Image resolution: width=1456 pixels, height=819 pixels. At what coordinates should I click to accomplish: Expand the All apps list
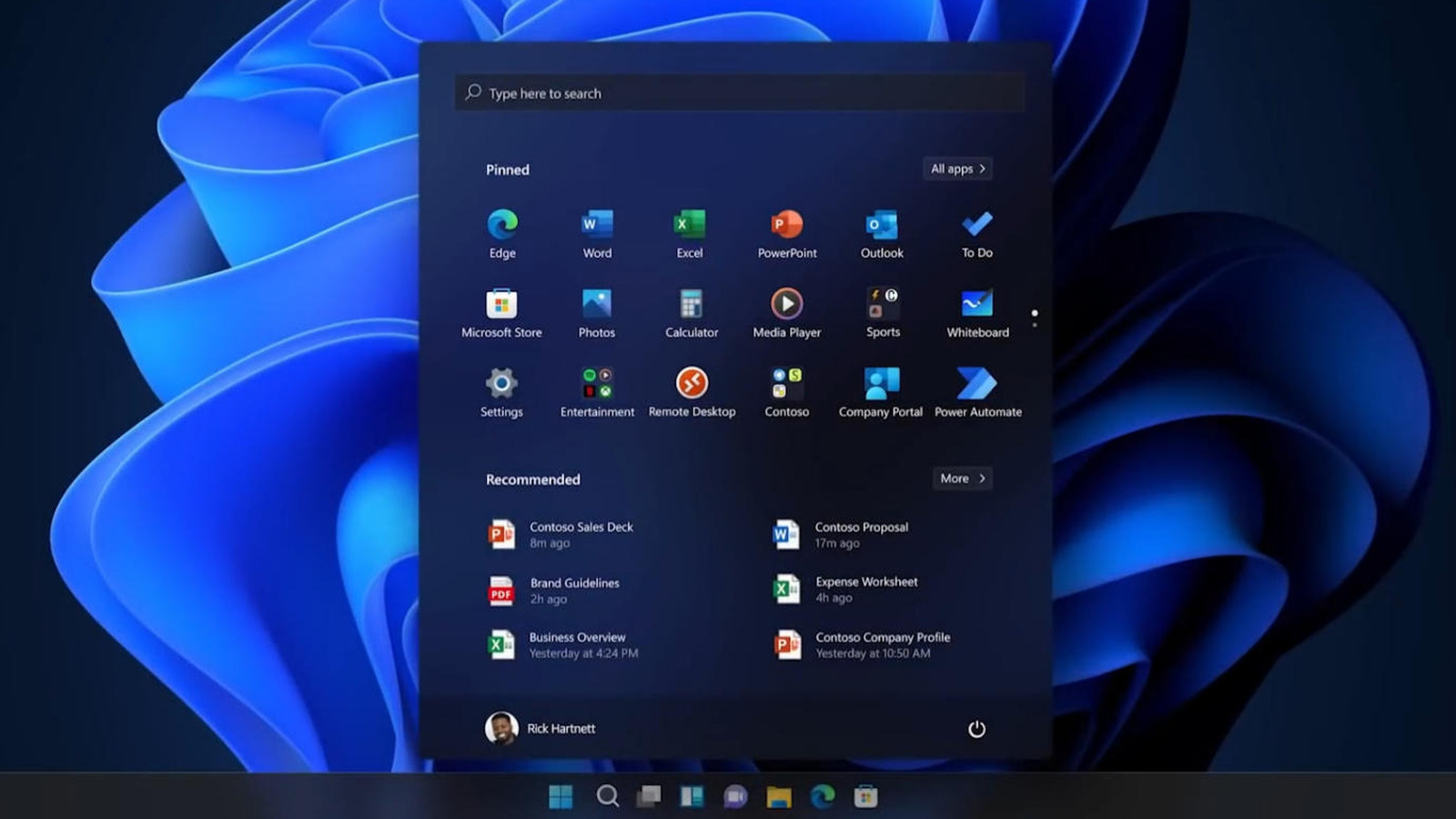(956, 168)
